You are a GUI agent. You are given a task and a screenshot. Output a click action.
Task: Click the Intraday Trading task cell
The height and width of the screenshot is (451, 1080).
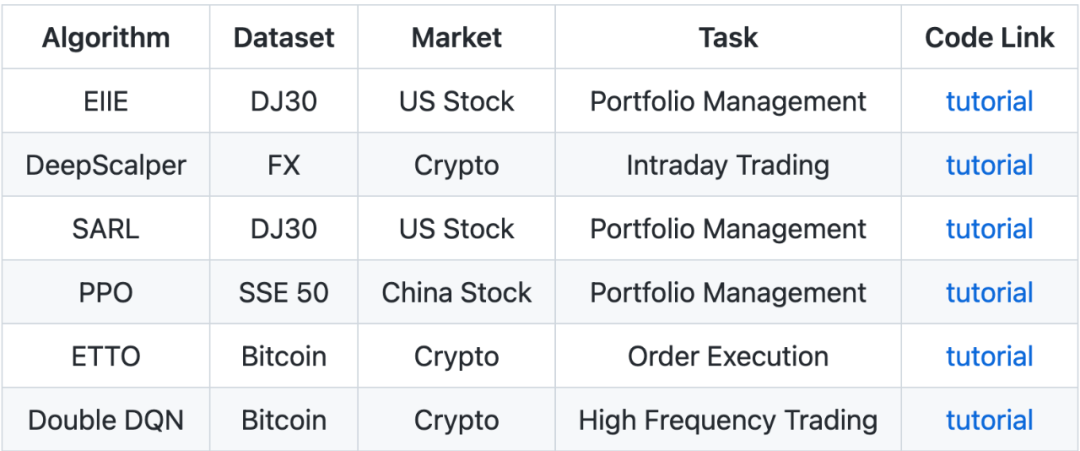[728, 165]
